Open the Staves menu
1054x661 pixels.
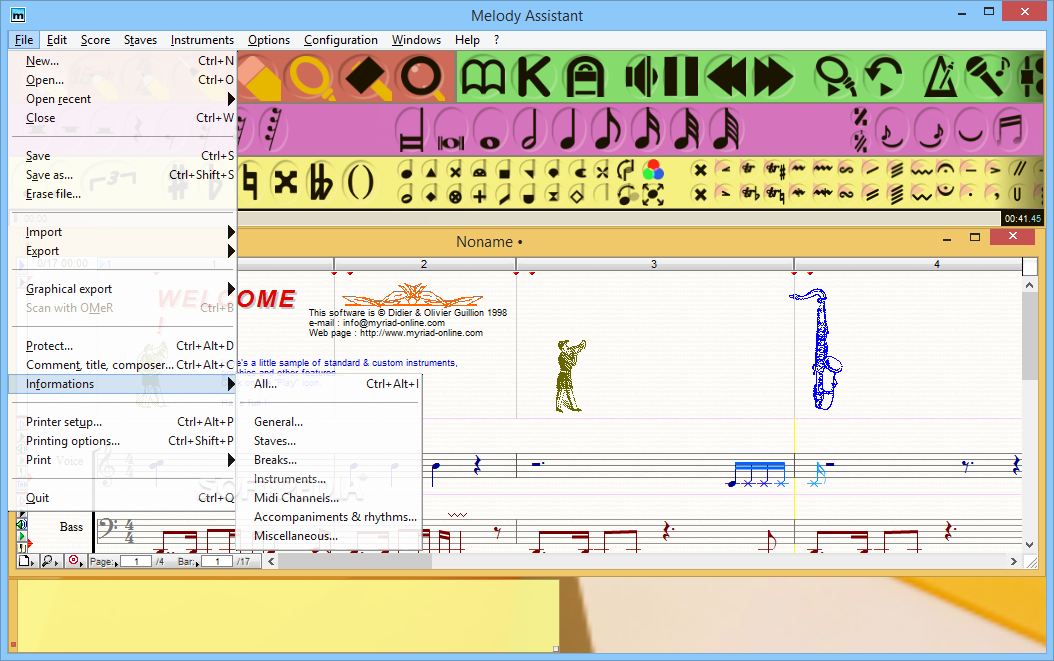[140, 40]
